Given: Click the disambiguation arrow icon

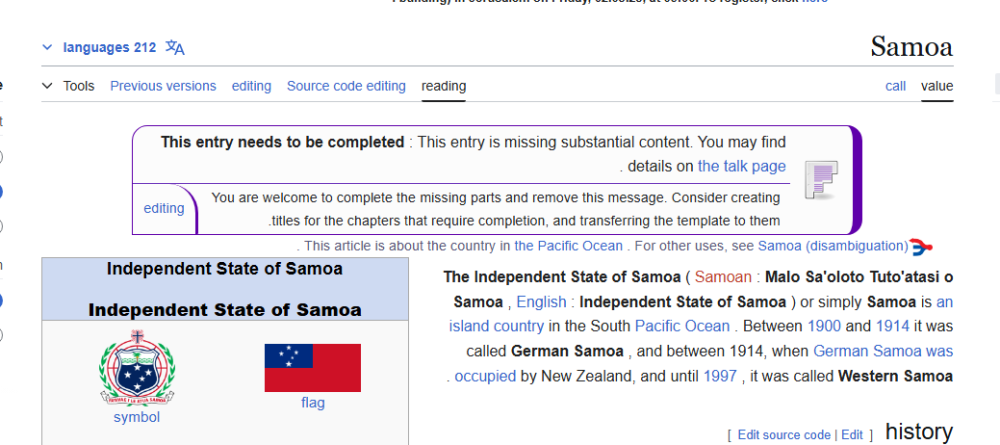Looking at the screenshot, I should pyautogui.click(x=922, y=246).
